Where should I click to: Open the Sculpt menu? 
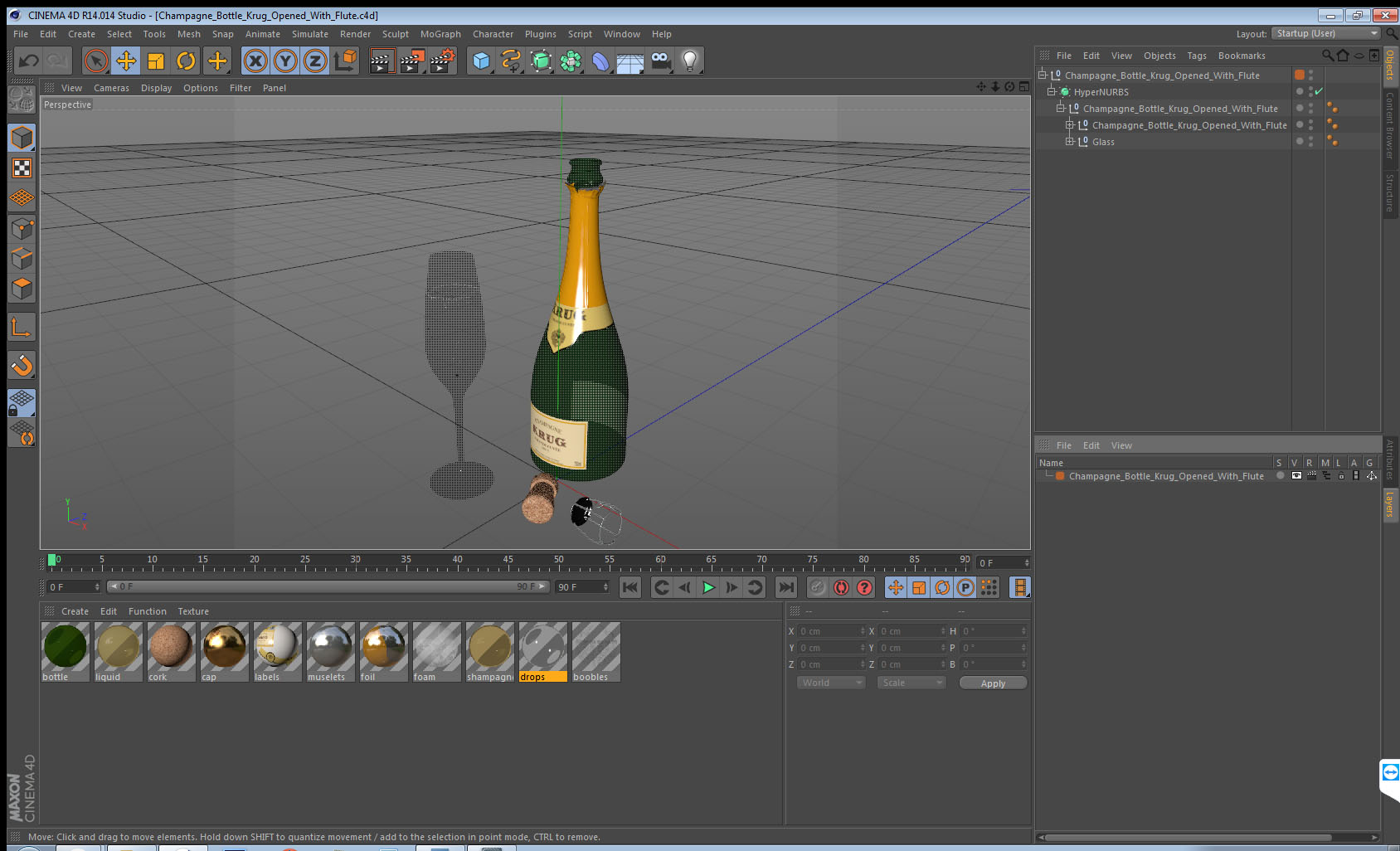click(396, 34)
